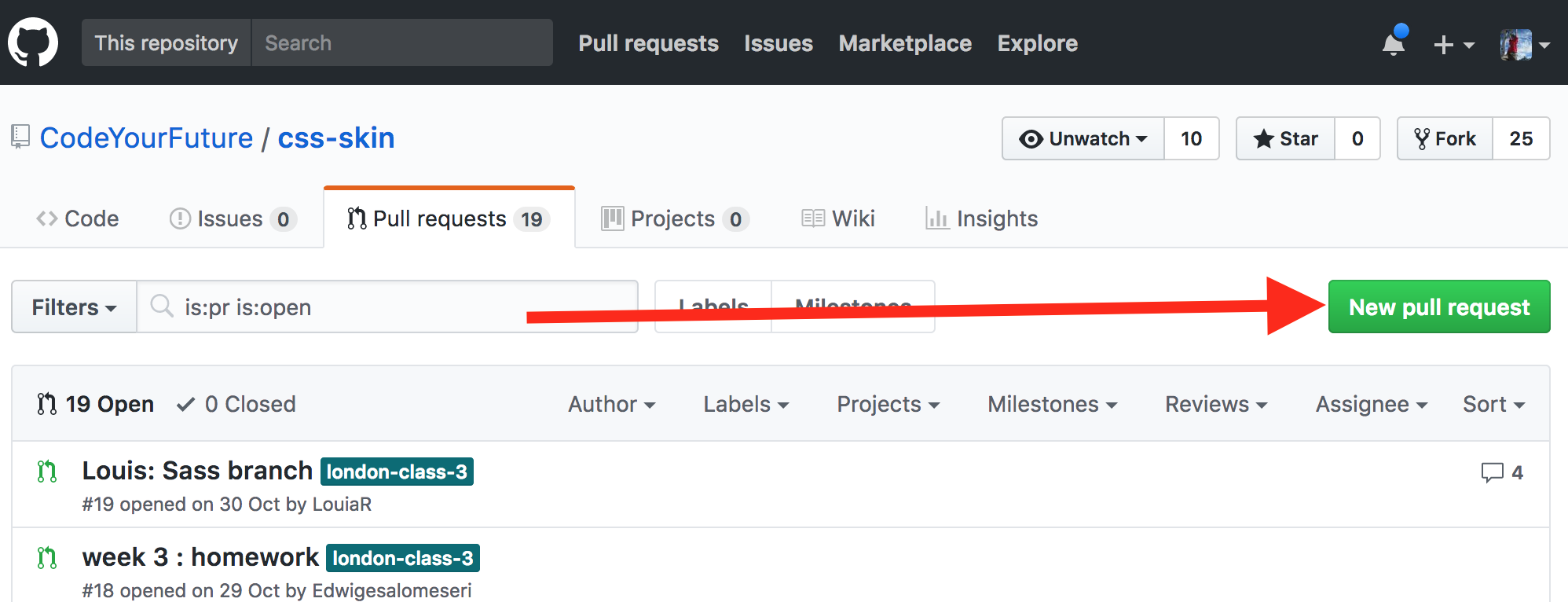The width and height of the screenshot is (1568, 602).
Task: Expand the Labels filter in list header
Action: pos(746,404)
